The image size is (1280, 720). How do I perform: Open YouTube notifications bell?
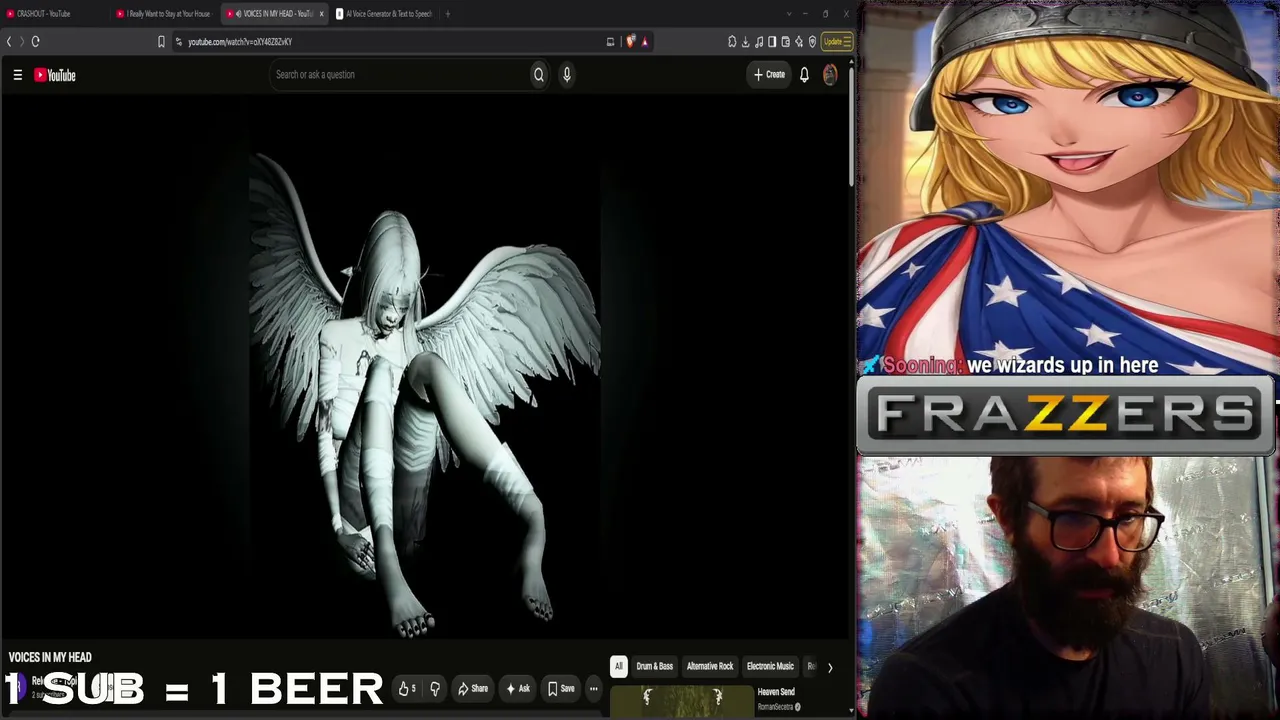tap(804, 74)
